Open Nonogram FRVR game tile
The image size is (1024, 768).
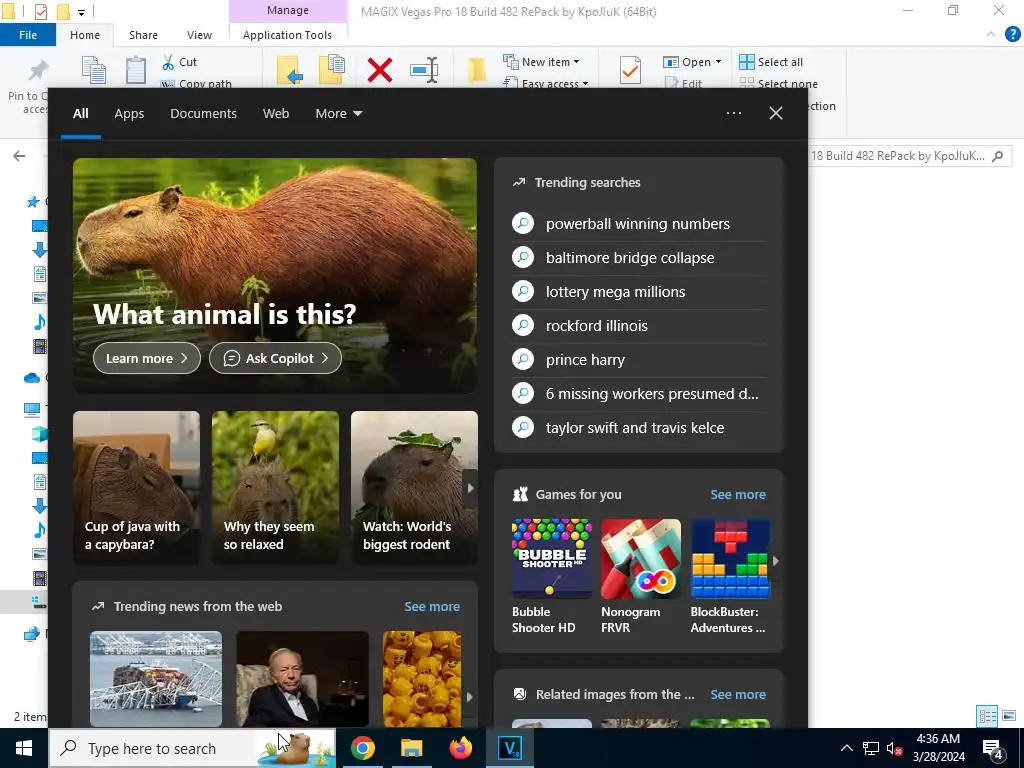pyautogui.click(x=640, y=576)
